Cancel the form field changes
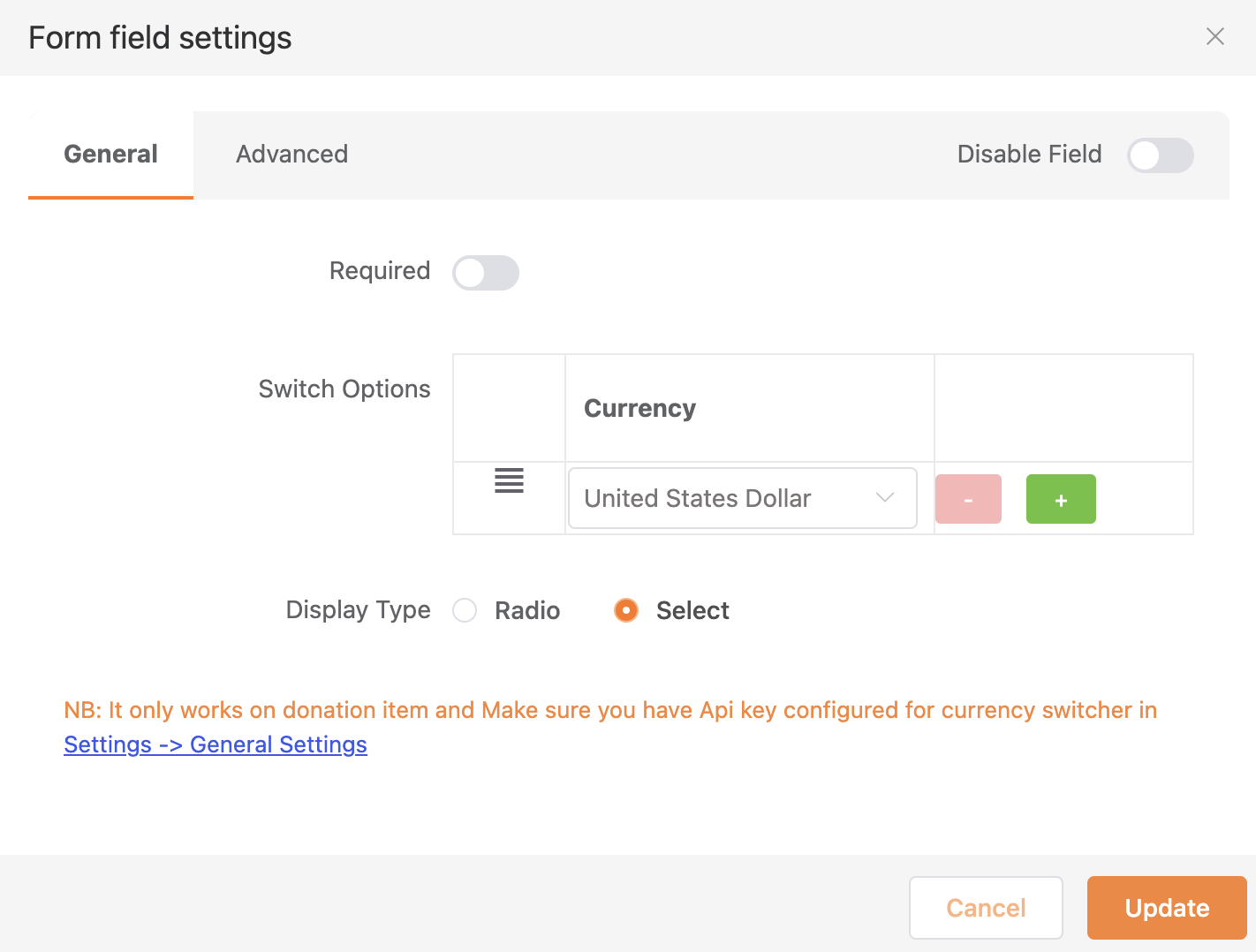This screenshot has width=1256, height=952. tap(986, 908)
